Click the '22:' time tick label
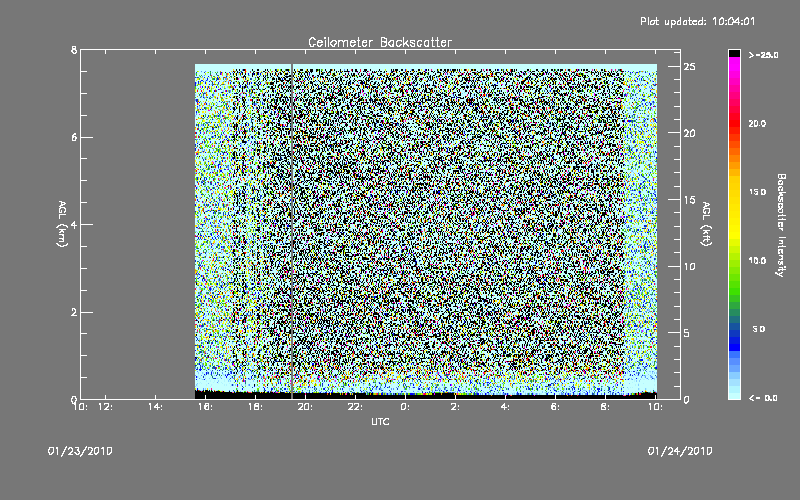Screen dimensions: 800x500 tap(355, 407)
